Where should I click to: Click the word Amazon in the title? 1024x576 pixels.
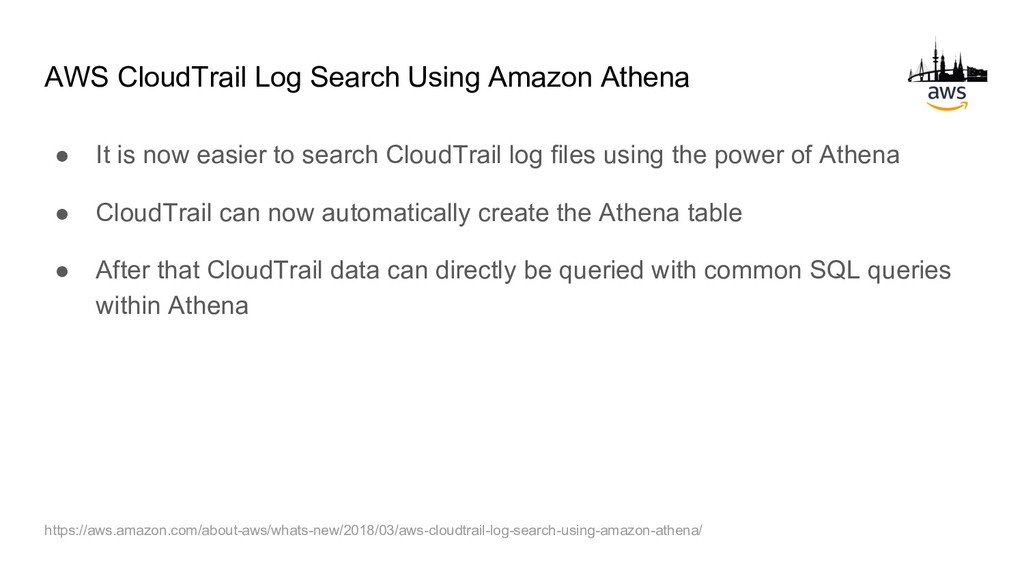541,77
